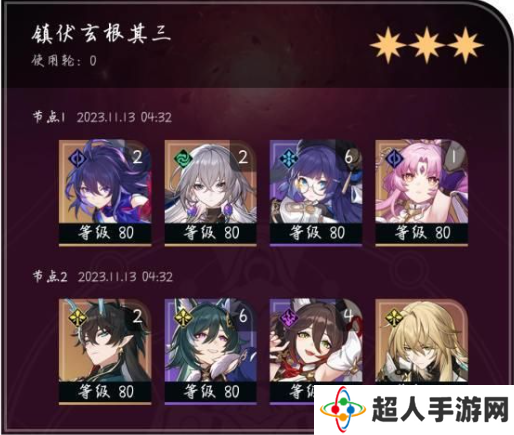Open the green-haired Yukong character card
The height and width of the screenshot is (435, 514).
click(x=211, y=352)
